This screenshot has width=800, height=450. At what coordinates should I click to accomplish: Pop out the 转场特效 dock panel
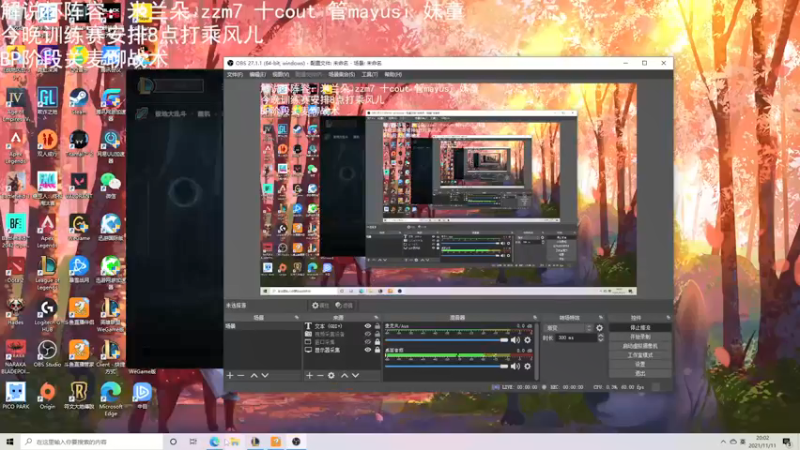601,317
